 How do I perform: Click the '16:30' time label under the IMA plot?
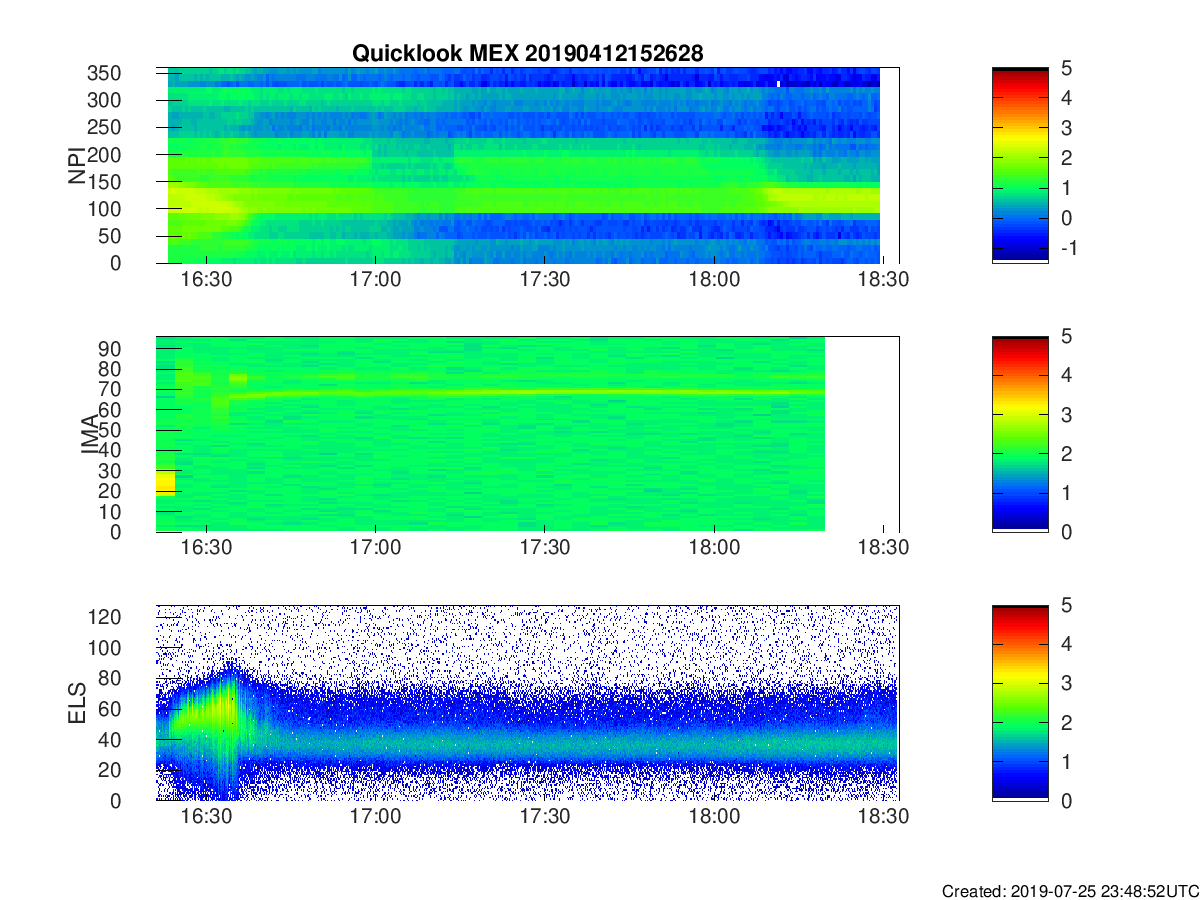click(206, 549)
